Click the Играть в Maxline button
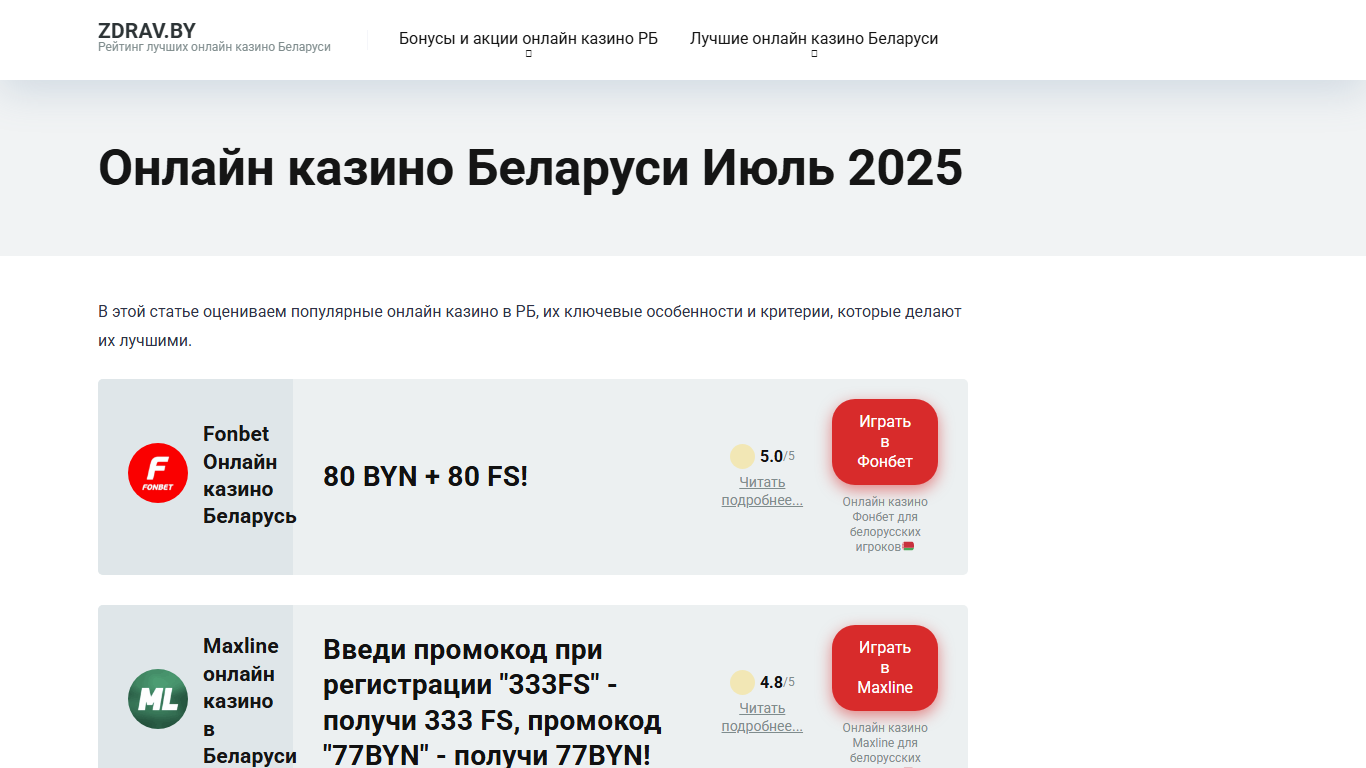The height and width of the screenshot is (768, 1366). pos(885,668)
